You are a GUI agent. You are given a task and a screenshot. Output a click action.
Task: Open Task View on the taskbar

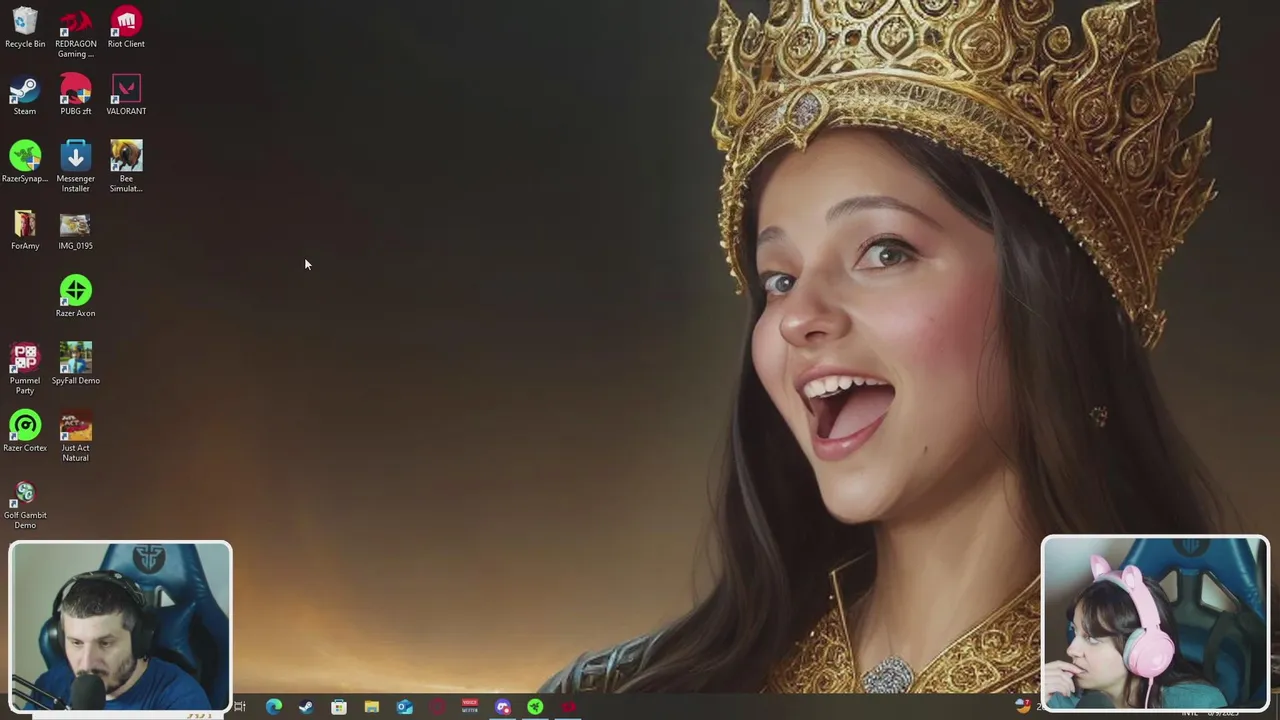pos(240,707)
